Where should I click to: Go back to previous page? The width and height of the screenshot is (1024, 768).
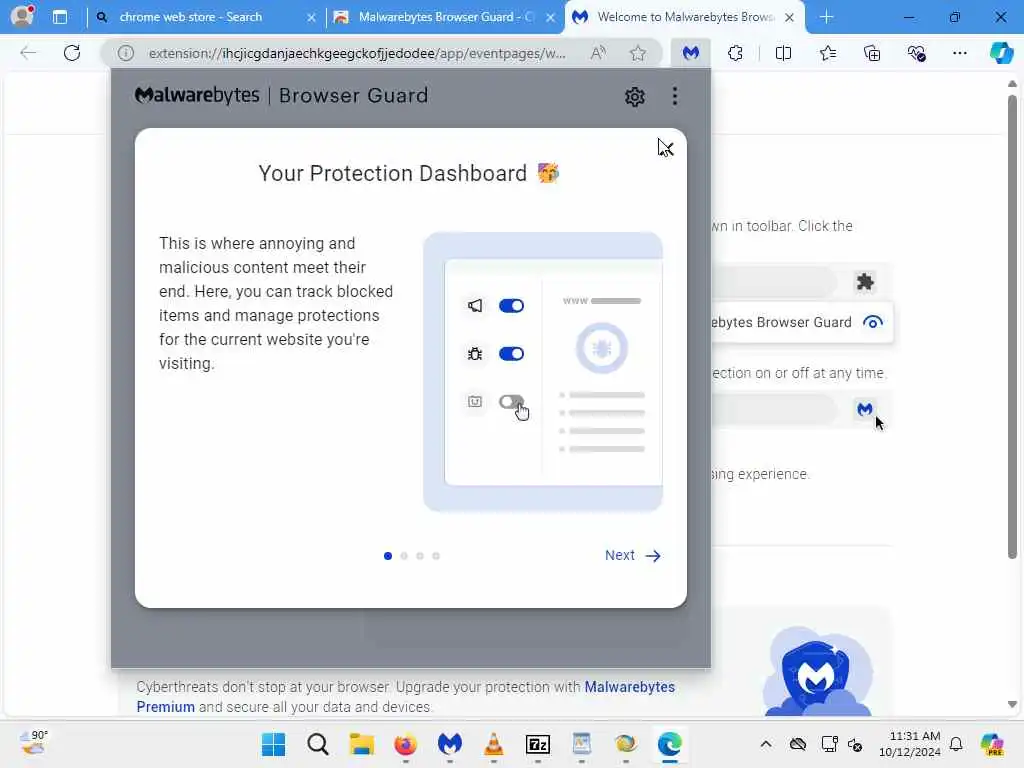click(x=28, y=53)
